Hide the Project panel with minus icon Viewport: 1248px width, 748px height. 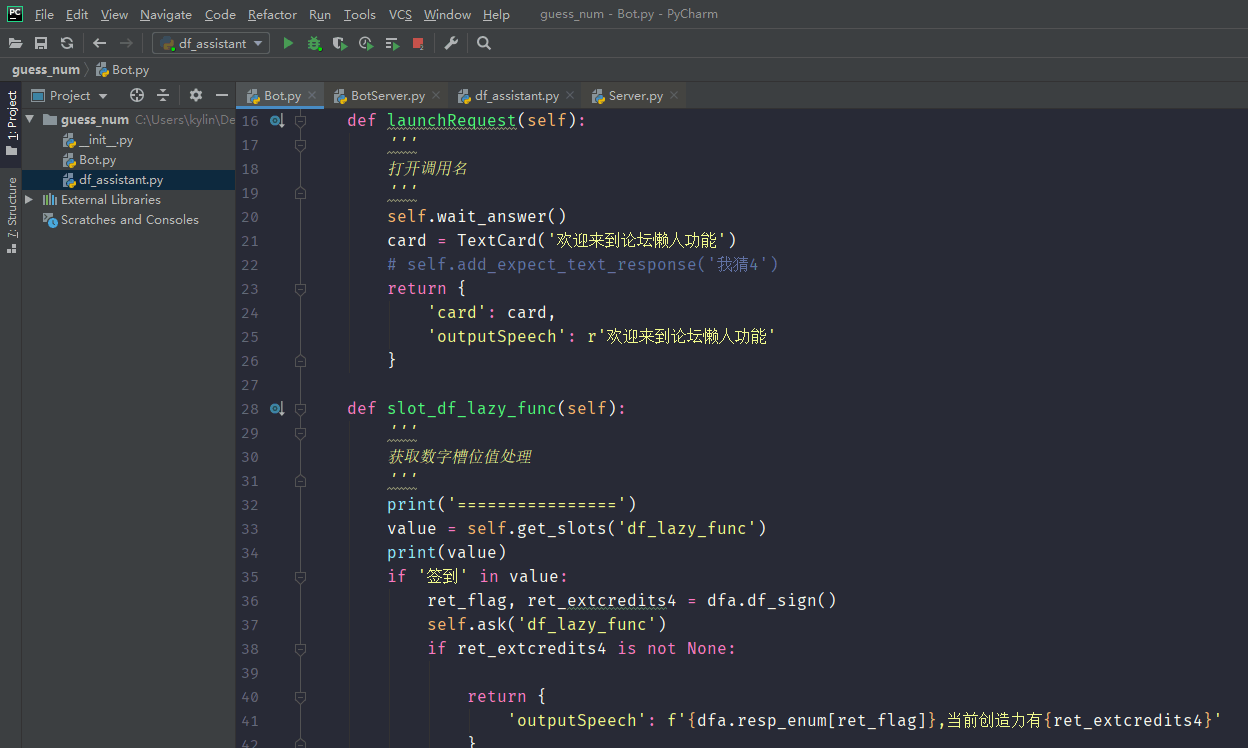pyautogui.click(x=222, y=95)
